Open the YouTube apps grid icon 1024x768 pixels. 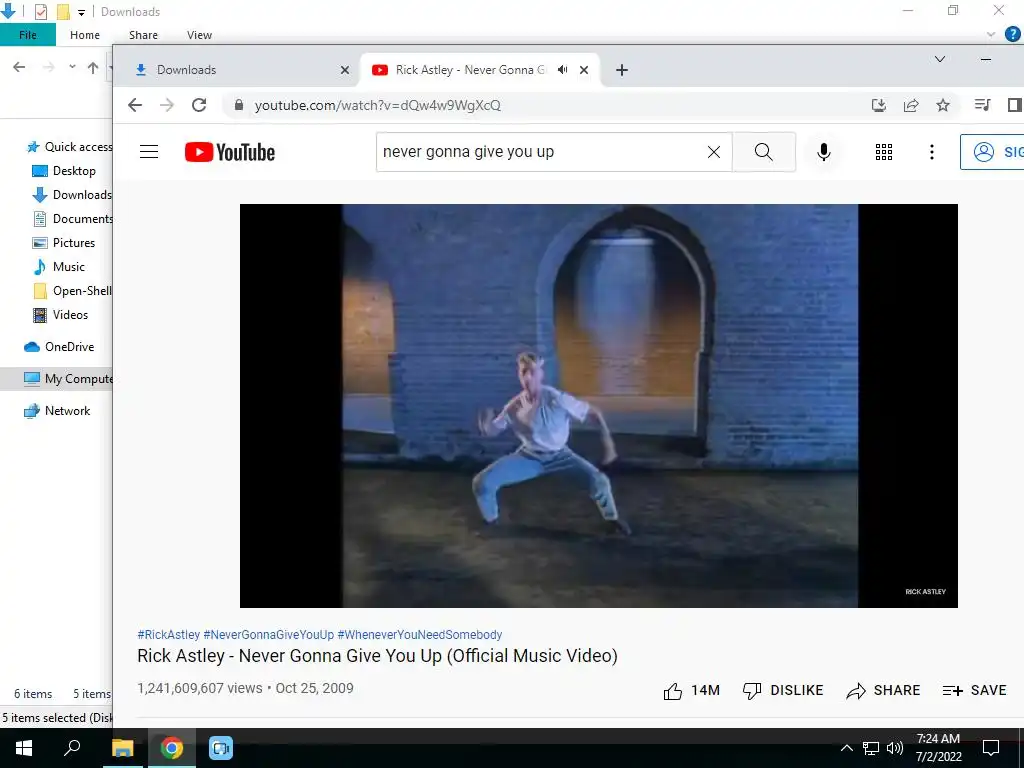884,152
